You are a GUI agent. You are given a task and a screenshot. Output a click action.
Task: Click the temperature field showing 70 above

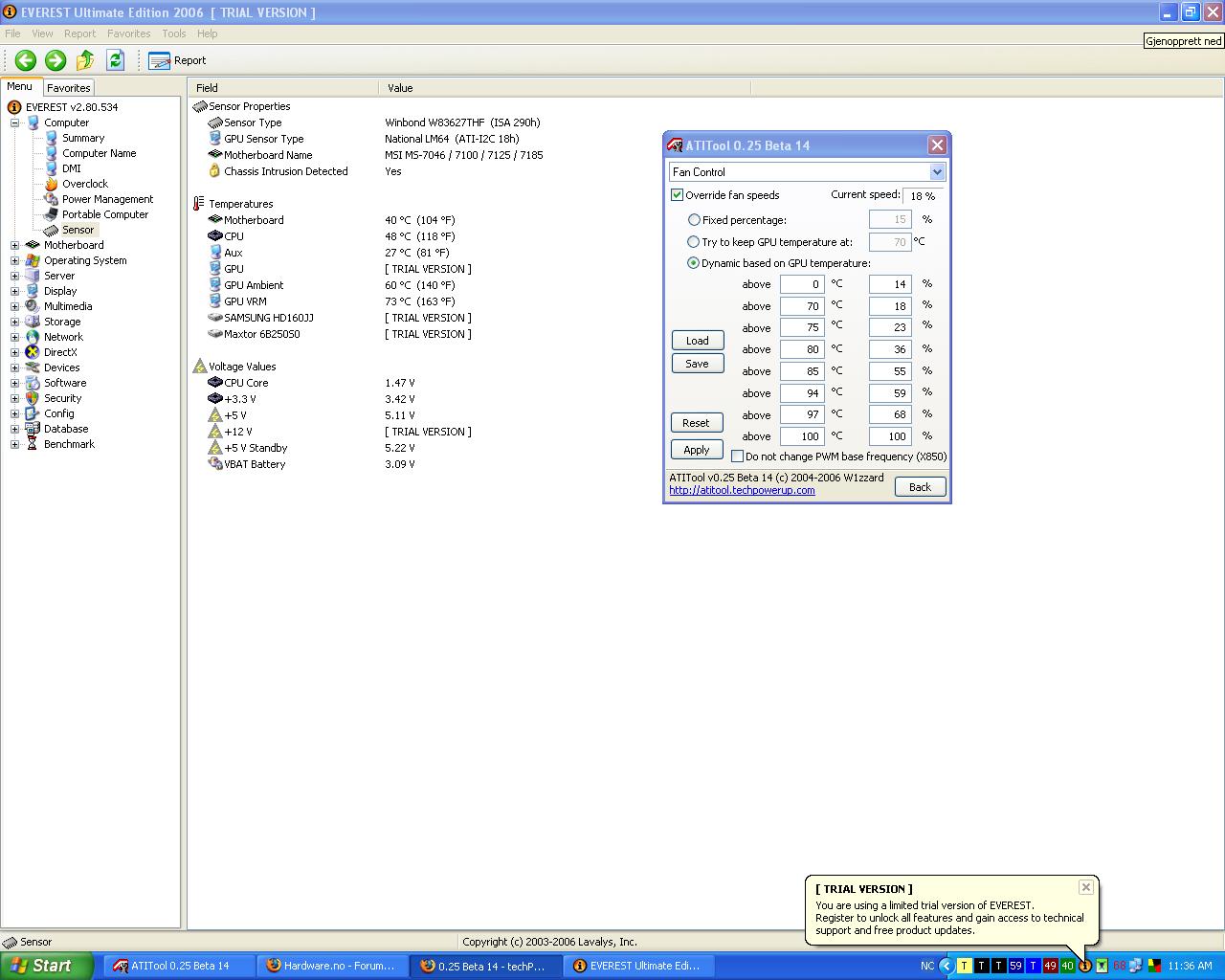[x=802, y=306]
